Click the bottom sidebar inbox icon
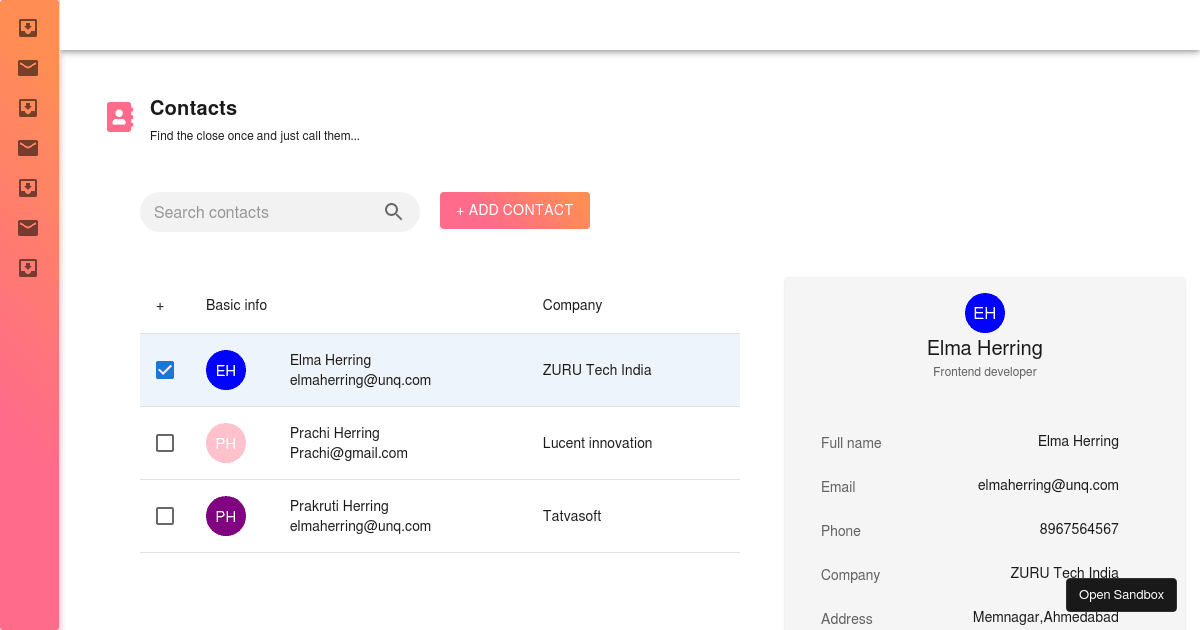Image resolution: width=1200 pixels, height=630 pixels. 27,268
